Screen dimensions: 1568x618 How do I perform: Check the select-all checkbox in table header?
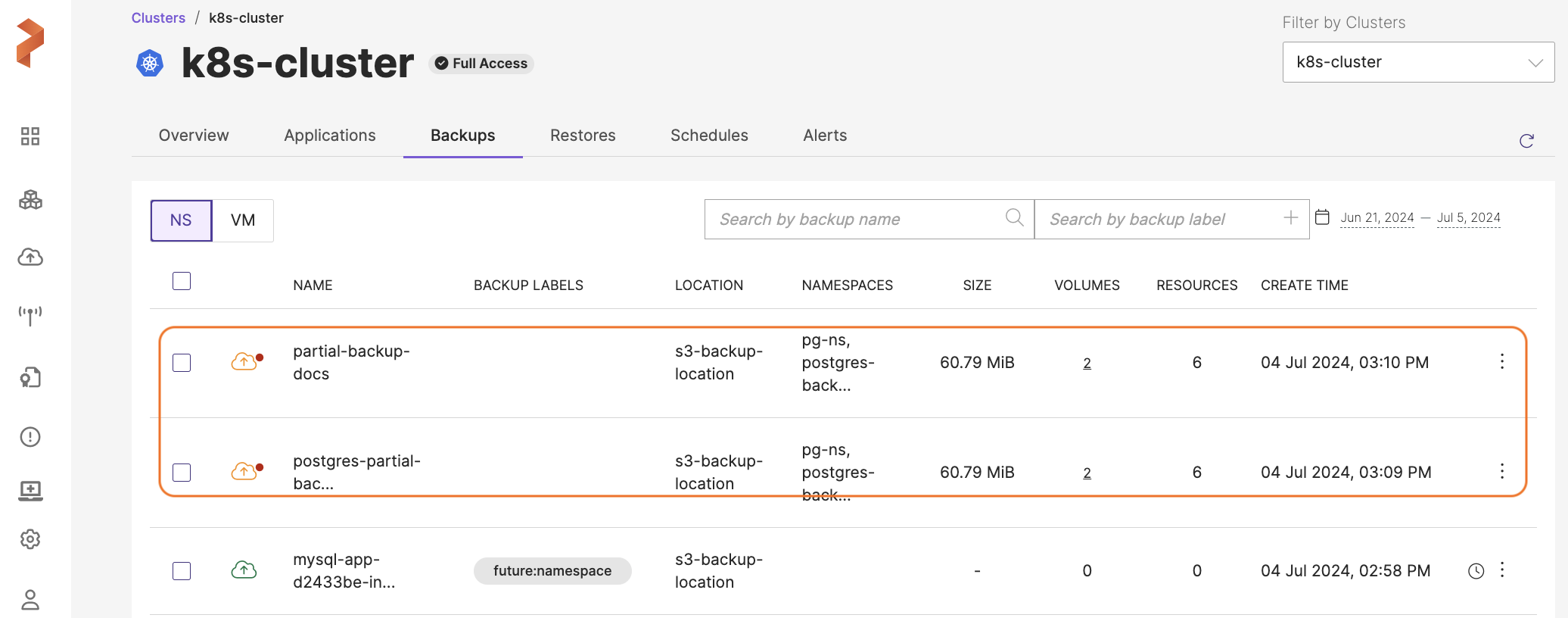182,281
